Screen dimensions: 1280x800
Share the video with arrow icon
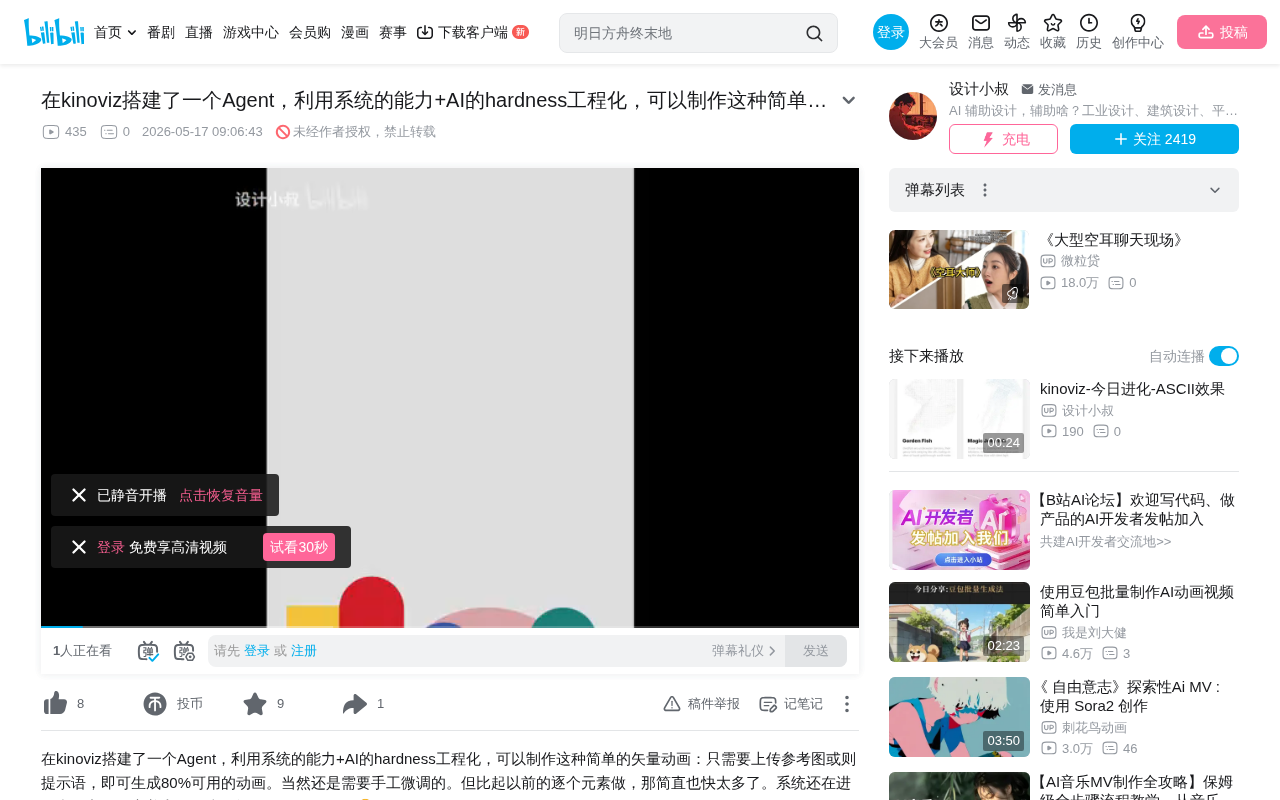355,704
